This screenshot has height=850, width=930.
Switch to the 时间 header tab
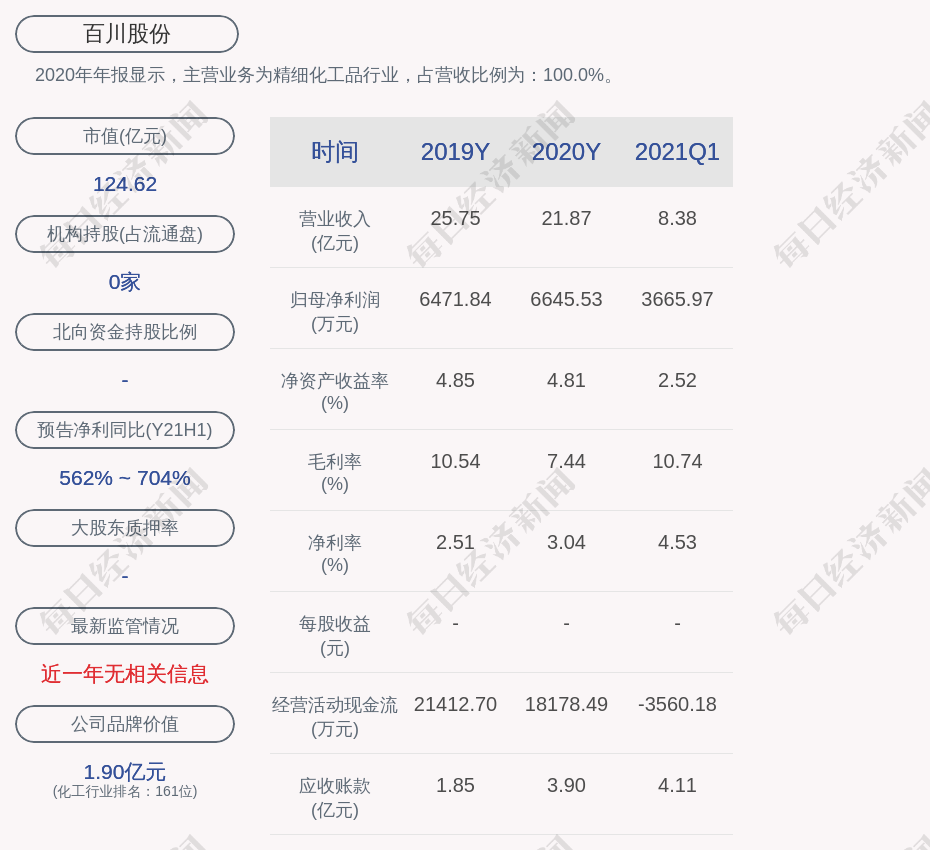click(335, 152)
